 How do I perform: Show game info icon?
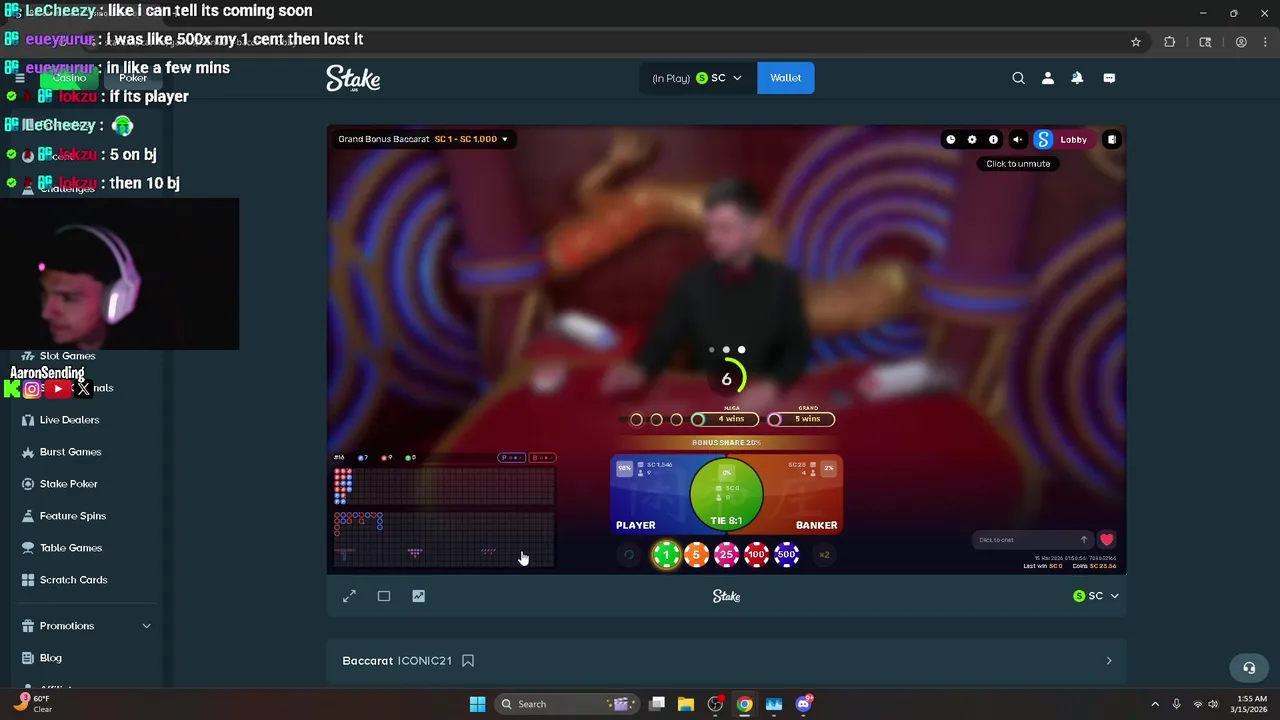click(993, 140)
